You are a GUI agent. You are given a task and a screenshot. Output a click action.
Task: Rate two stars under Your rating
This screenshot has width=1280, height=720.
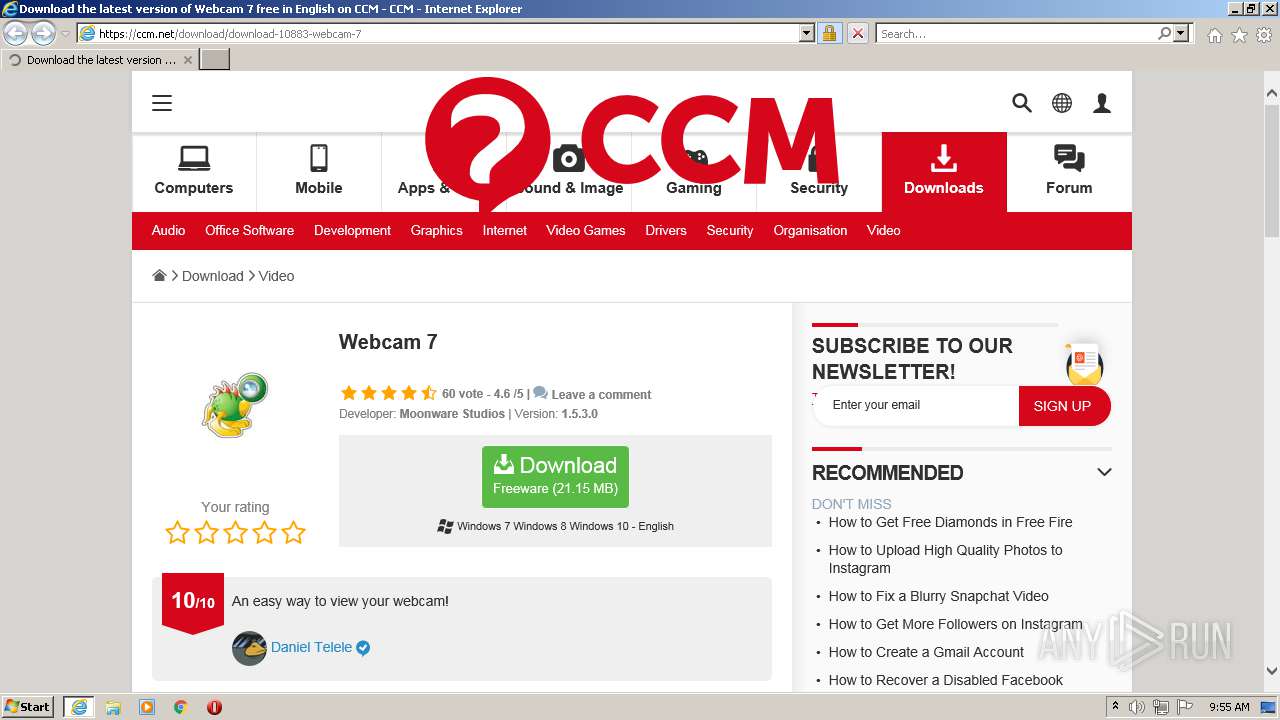pyautogui.click(x=206, y=532)
